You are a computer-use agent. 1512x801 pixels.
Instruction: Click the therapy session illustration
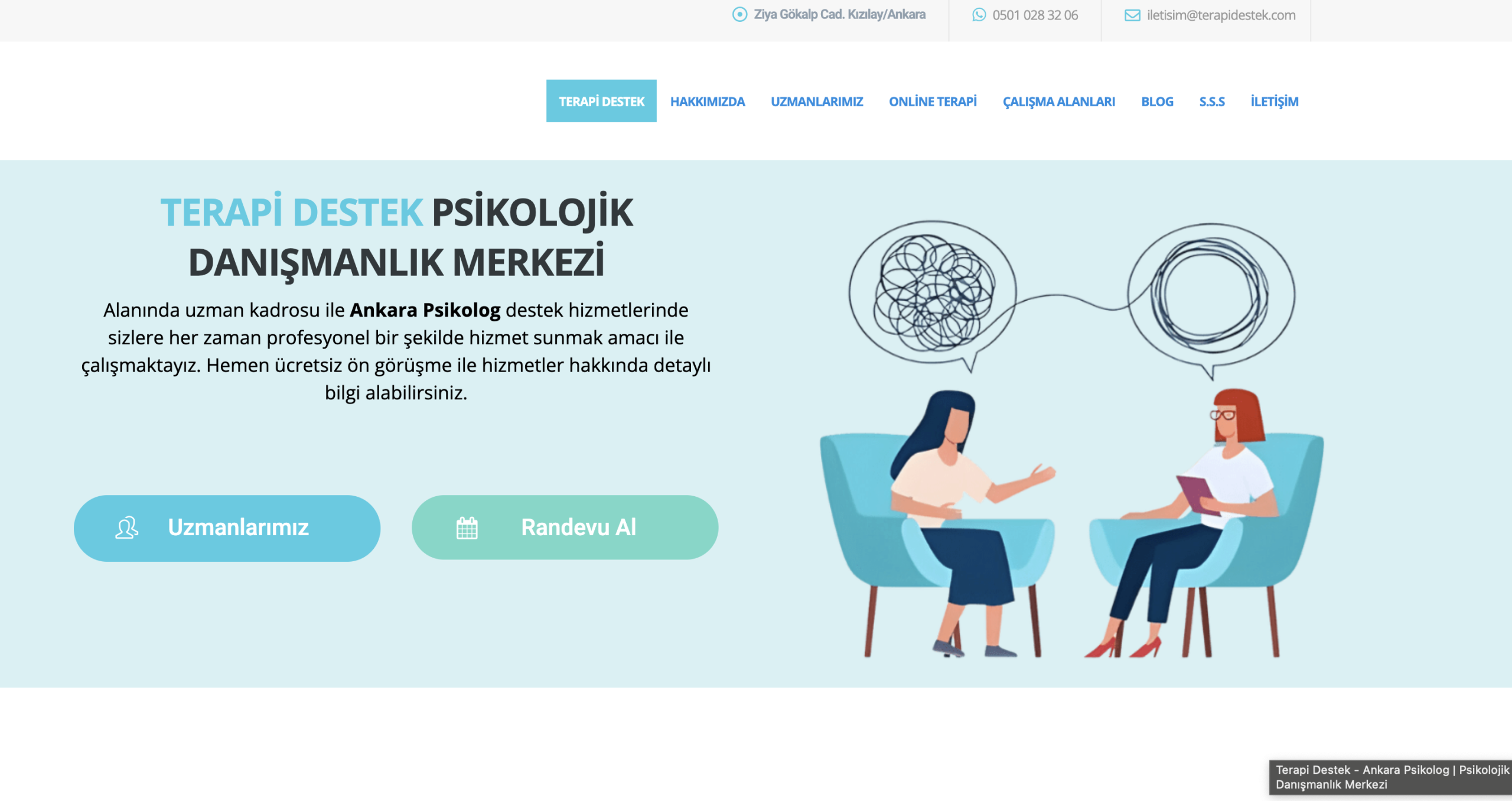pyautogui.click(x=1071, y=439)
